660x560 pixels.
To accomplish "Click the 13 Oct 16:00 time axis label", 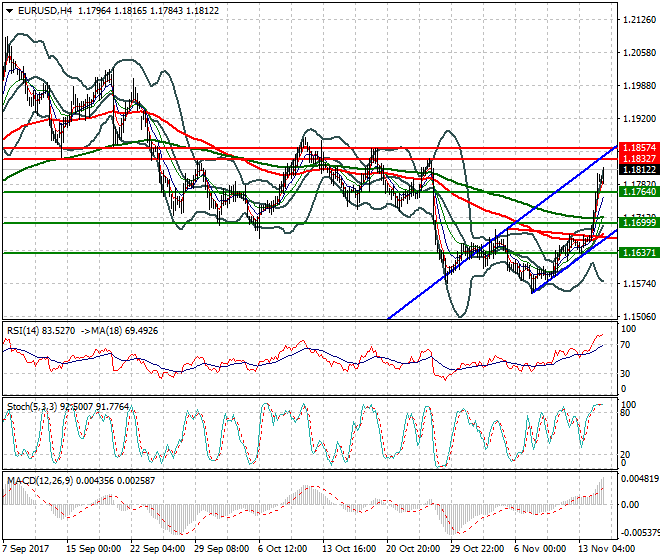I will pyautogui.click(x=349, y=549).
